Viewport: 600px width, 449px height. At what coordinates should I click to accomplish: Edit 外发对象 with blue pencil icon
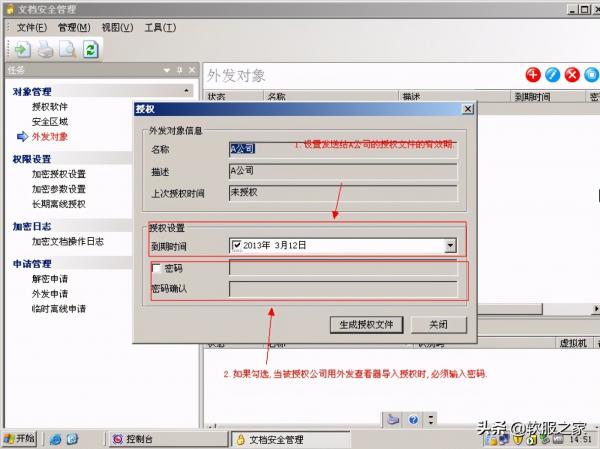coord(552,75)
